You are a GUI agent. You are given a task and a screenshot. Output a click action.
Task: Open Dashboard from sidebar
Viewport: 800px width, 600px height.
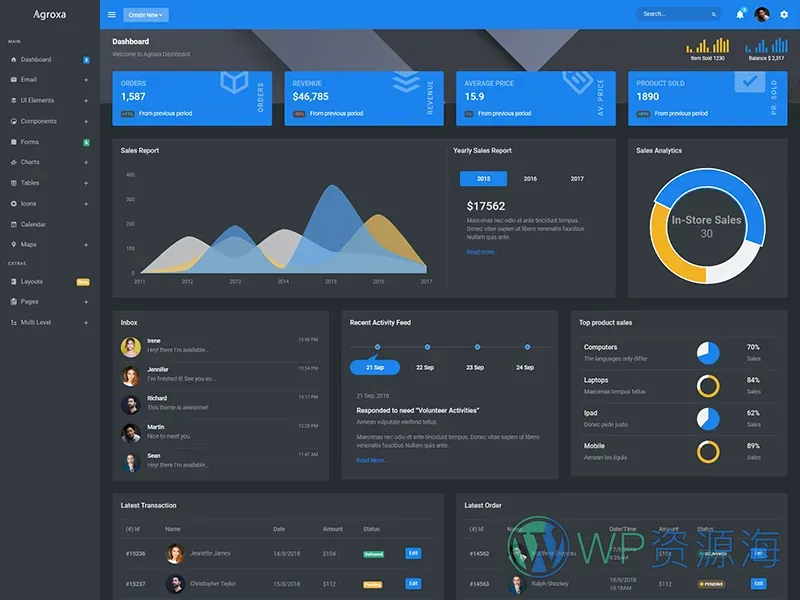(x=36, y=60)
